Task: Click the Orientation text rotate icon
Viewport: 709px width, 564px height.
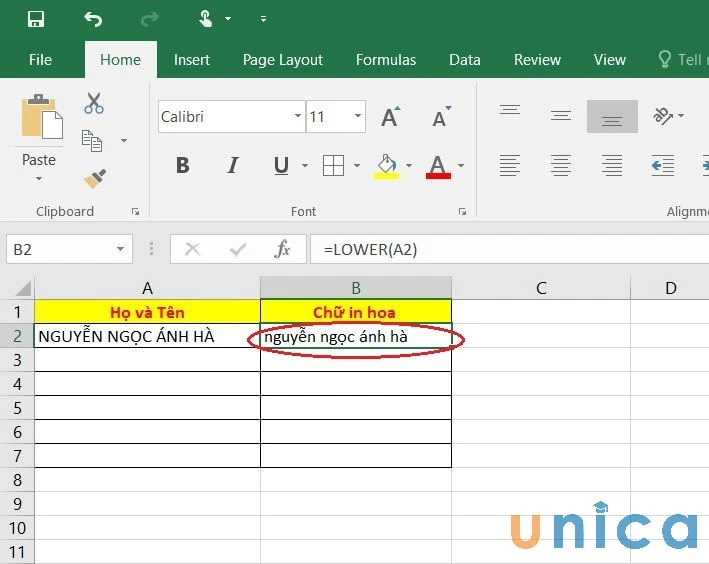Action: click(x=662, y=116)
